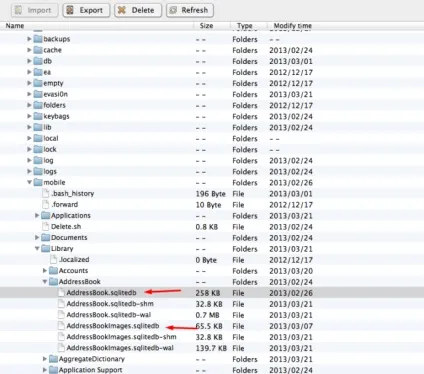Click the Delete button
Image resolution: width=424 pixels, height=374 pixels.
(138, 10)
